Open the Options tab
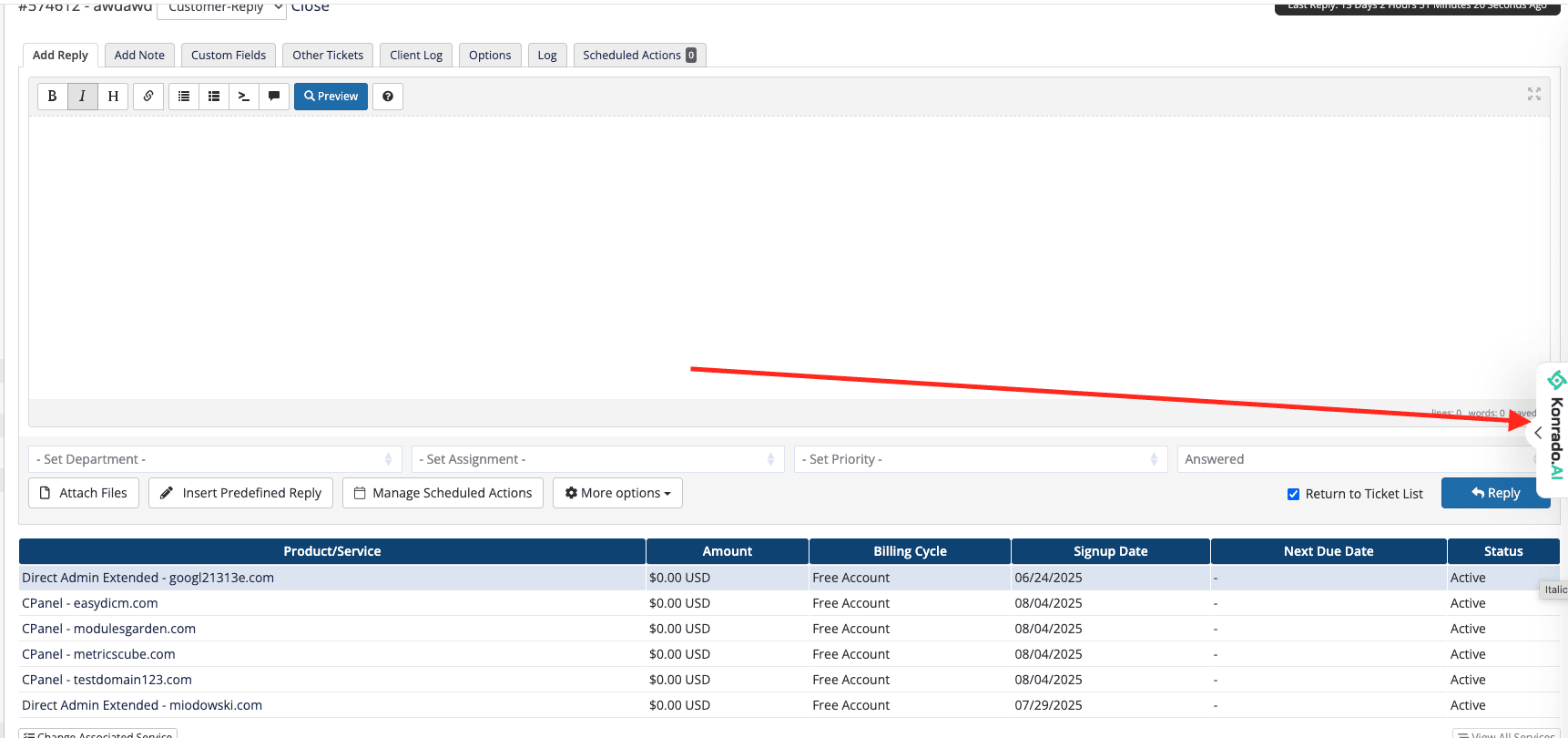 click(490, 55)
